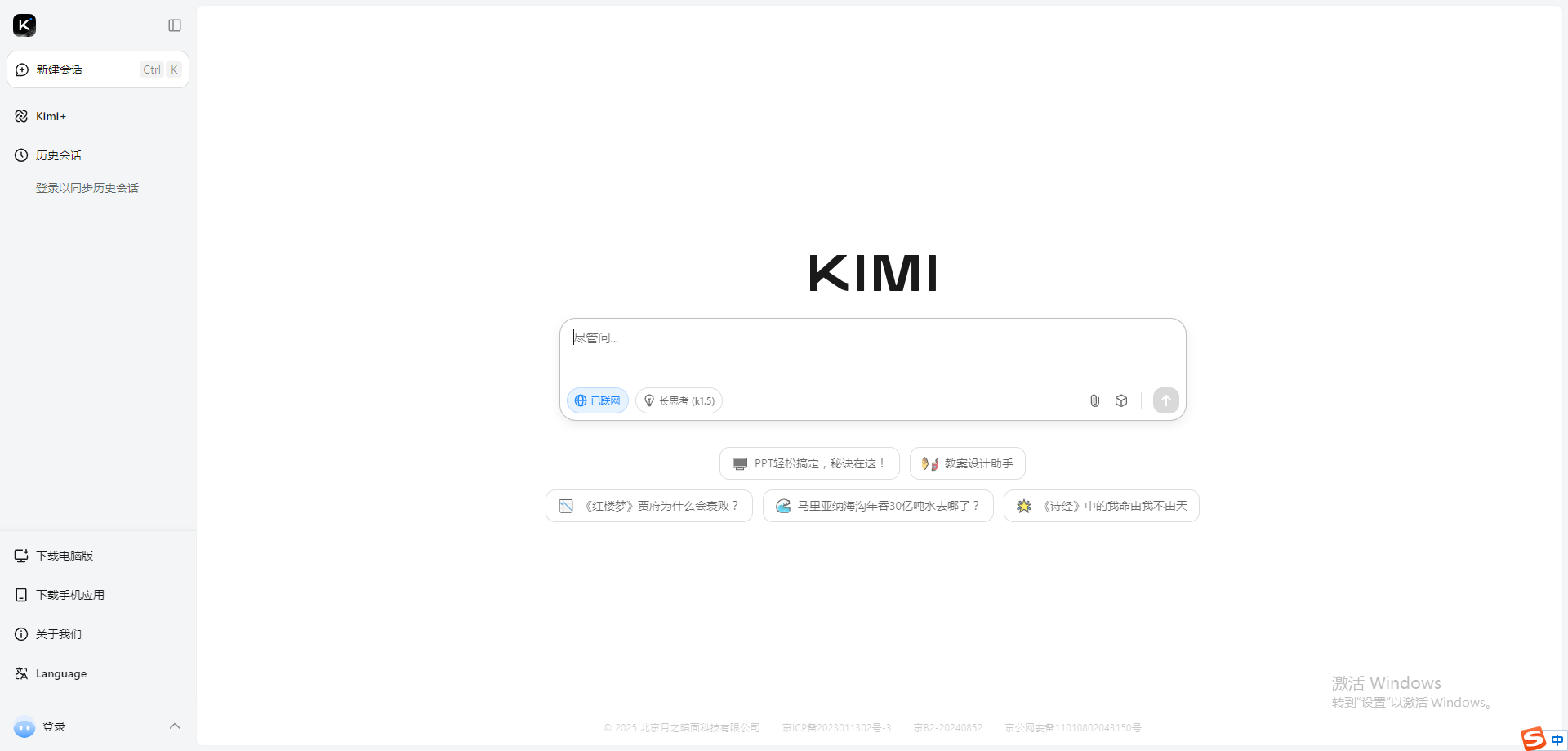This screenshot has width=1568, height=751.
Task: Click the picture icon on 《红楼梦》 prompt
Action: pos(566,506)
